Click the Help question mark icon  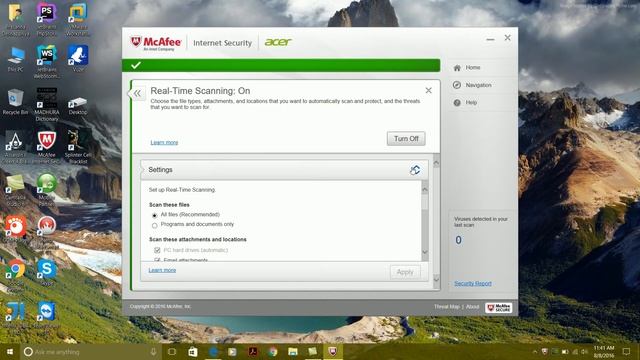click(457, 102)
